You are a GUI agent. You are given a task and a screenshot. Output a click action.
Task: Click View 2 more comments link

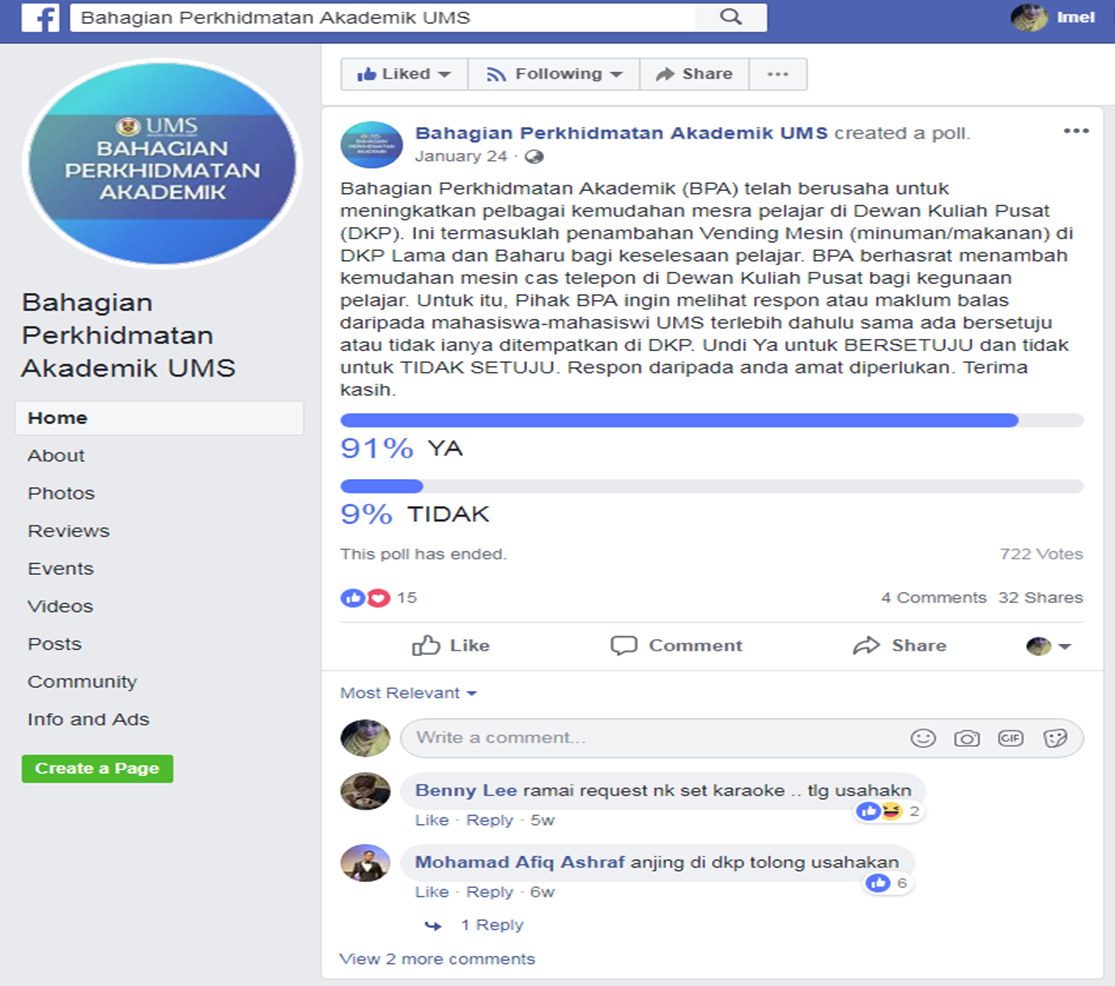coord(437,959)
